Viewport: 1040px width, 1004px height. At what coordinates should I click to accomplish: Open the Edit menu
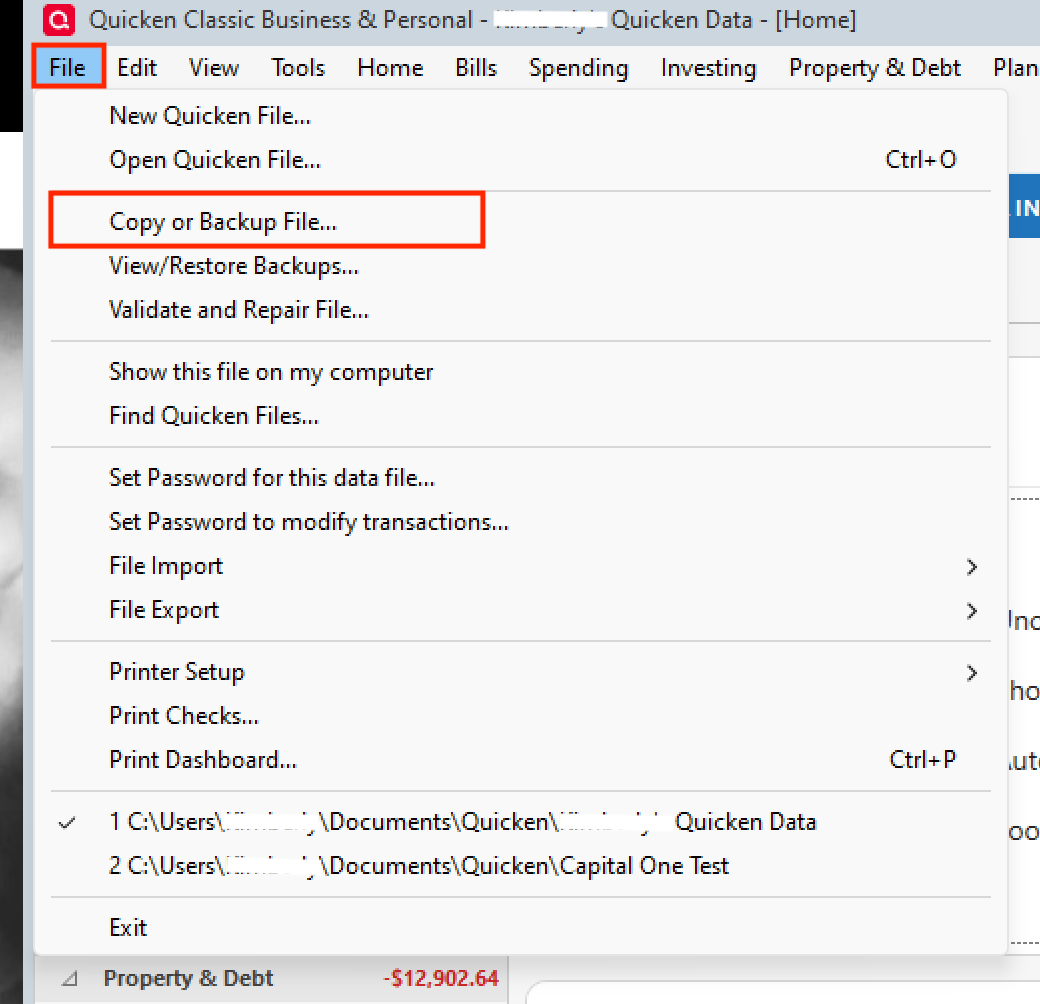137,68
